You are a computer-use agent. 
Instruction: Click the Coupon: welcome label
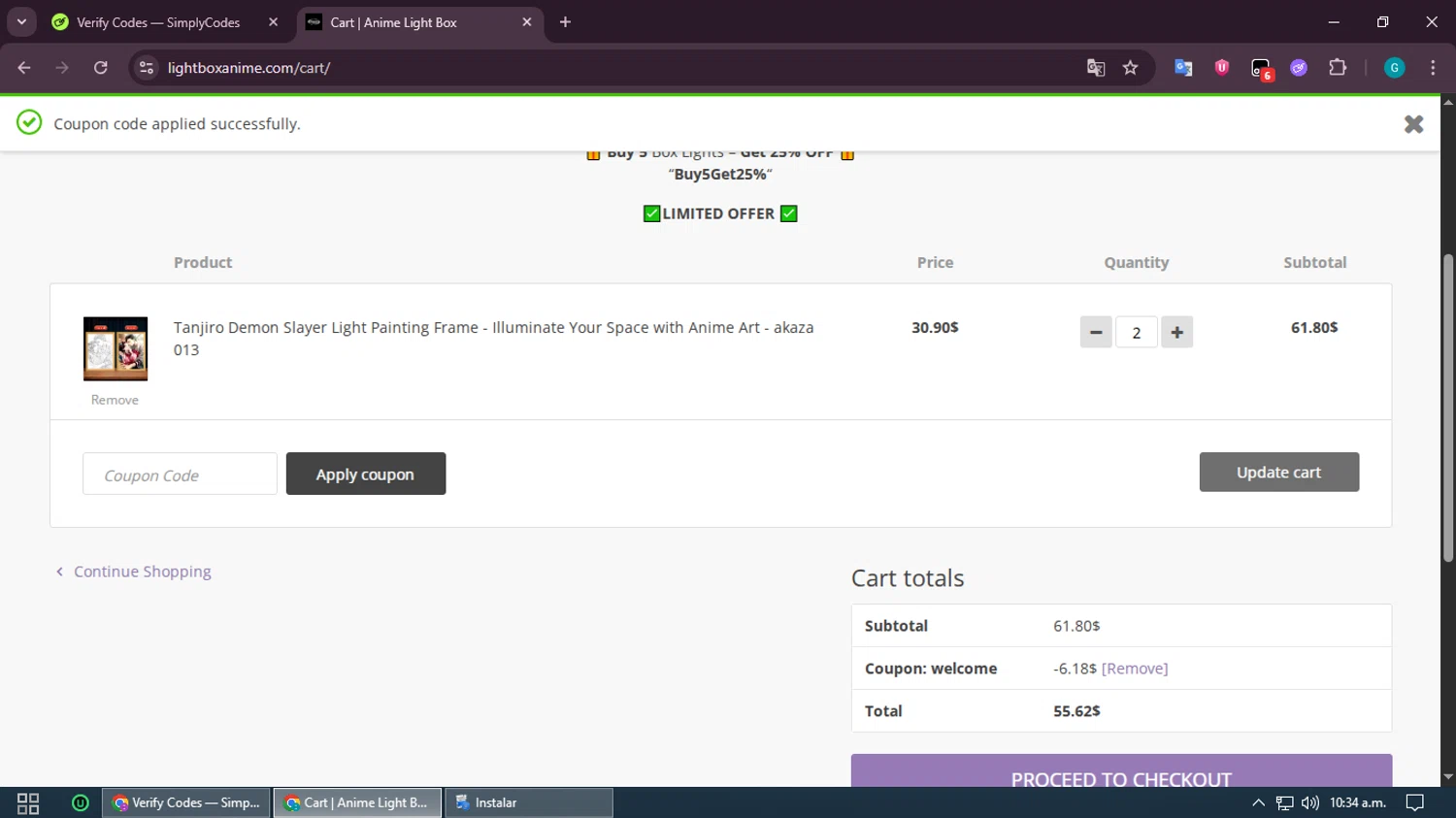pyautogui.click(x=931, y=669)
